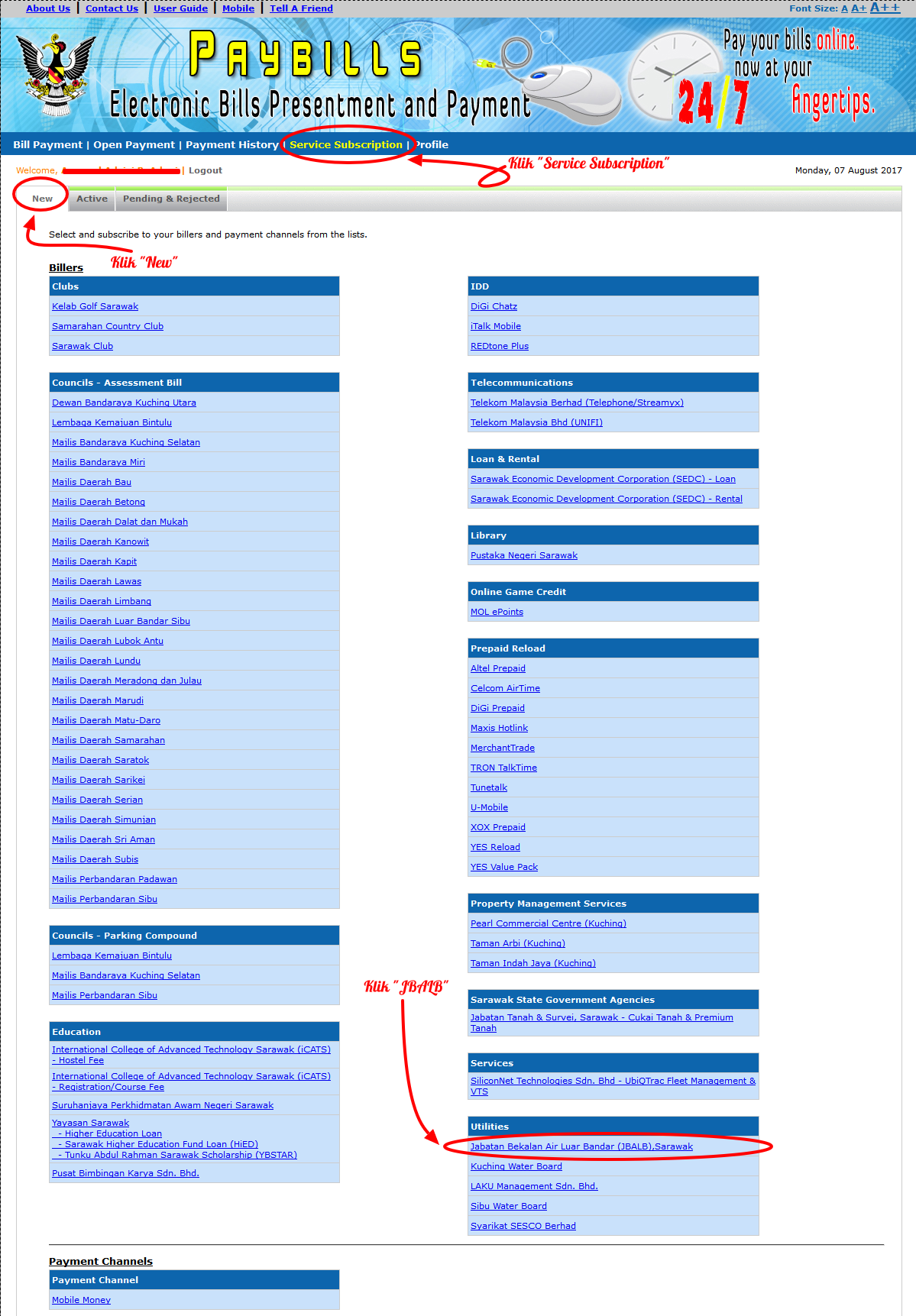The width and height of the screenshot is (916, 1316).
Task: Switch to the Active tab
Action: click(x=92, y=199)
